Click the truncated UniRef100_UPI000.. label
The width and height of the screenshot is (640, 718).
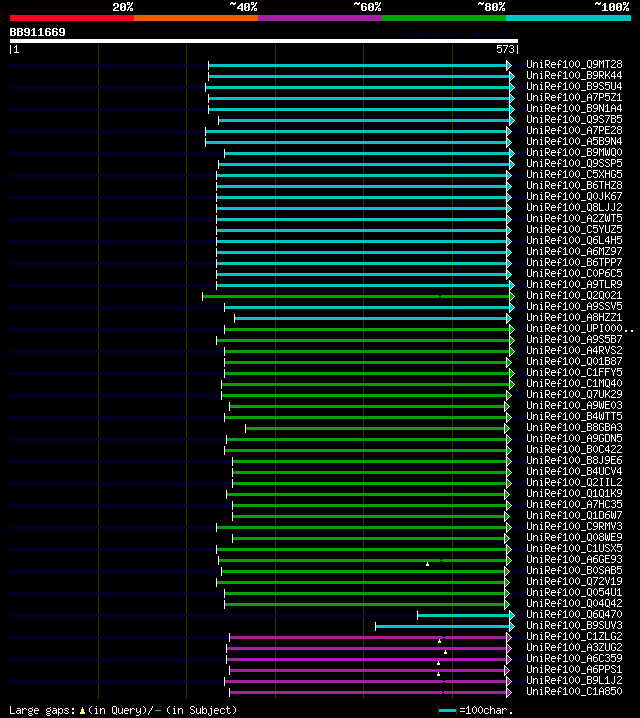580,328
